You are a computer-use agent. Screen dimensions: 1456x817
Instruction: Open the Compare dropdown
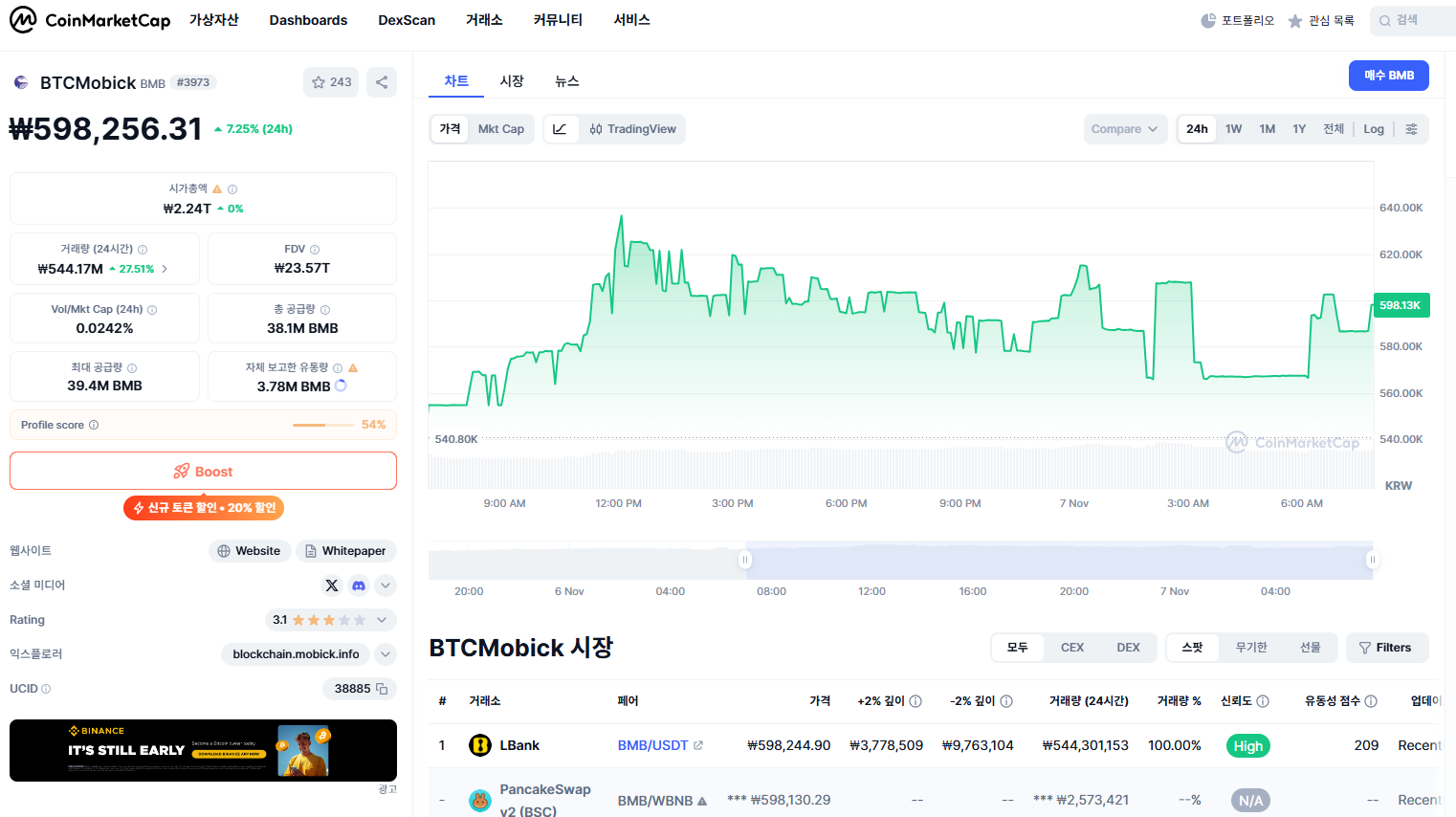point(1125,129)
